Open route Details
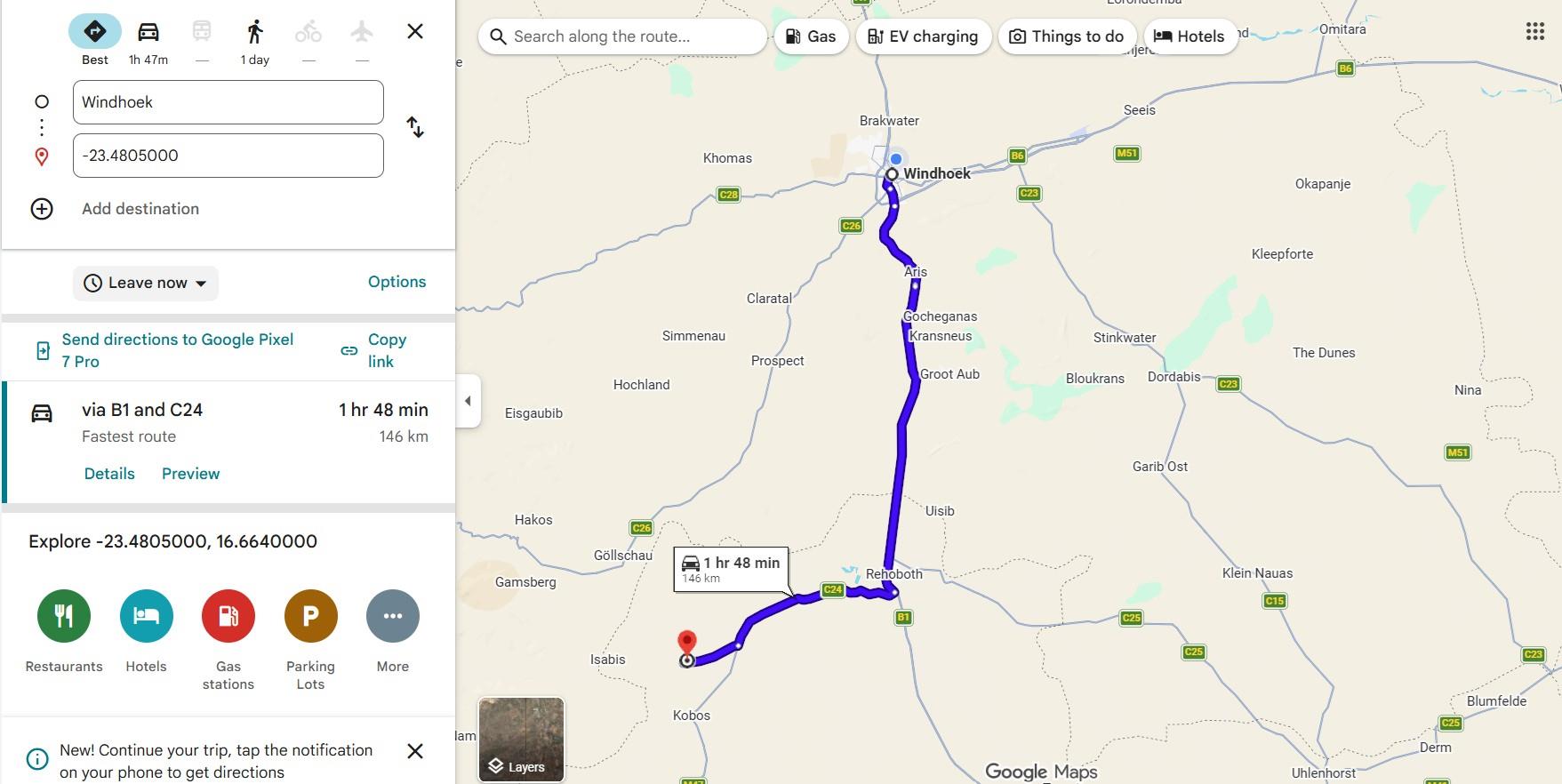The height and width of the screenshot is (784, 1562). click(109, 474)
